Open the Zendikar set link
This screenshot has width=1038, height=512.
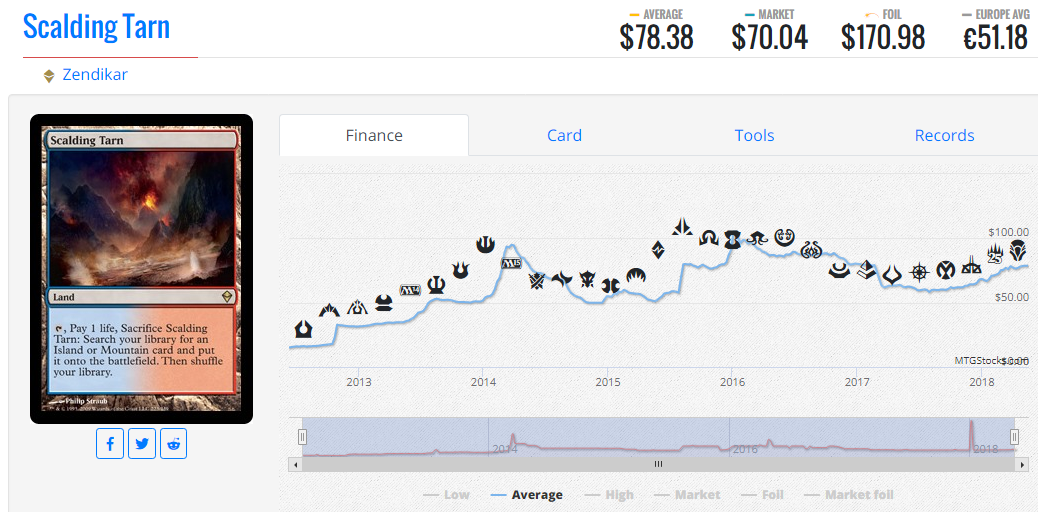95,75
